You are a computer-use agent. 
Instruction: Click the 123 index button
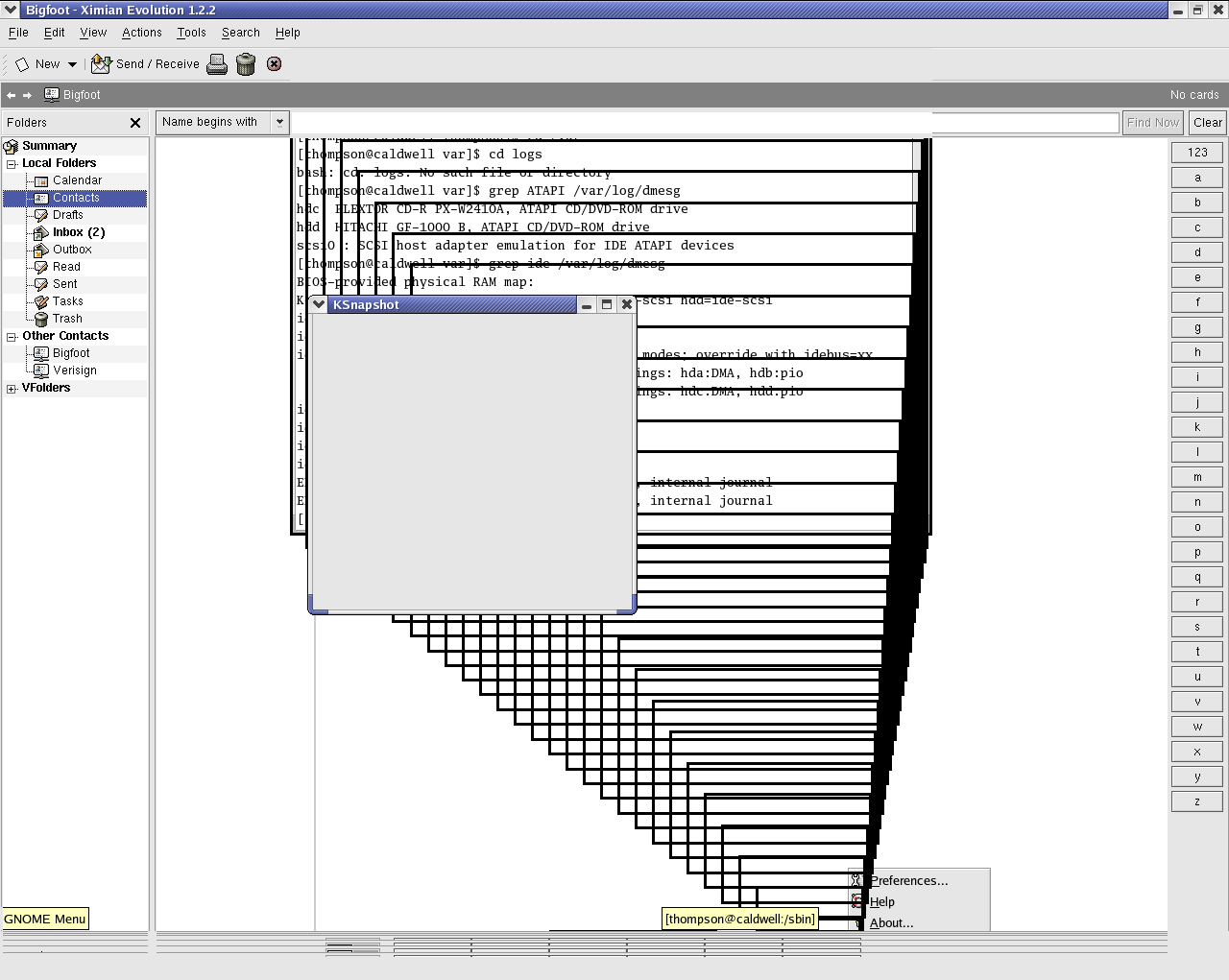coord(1197,153)
